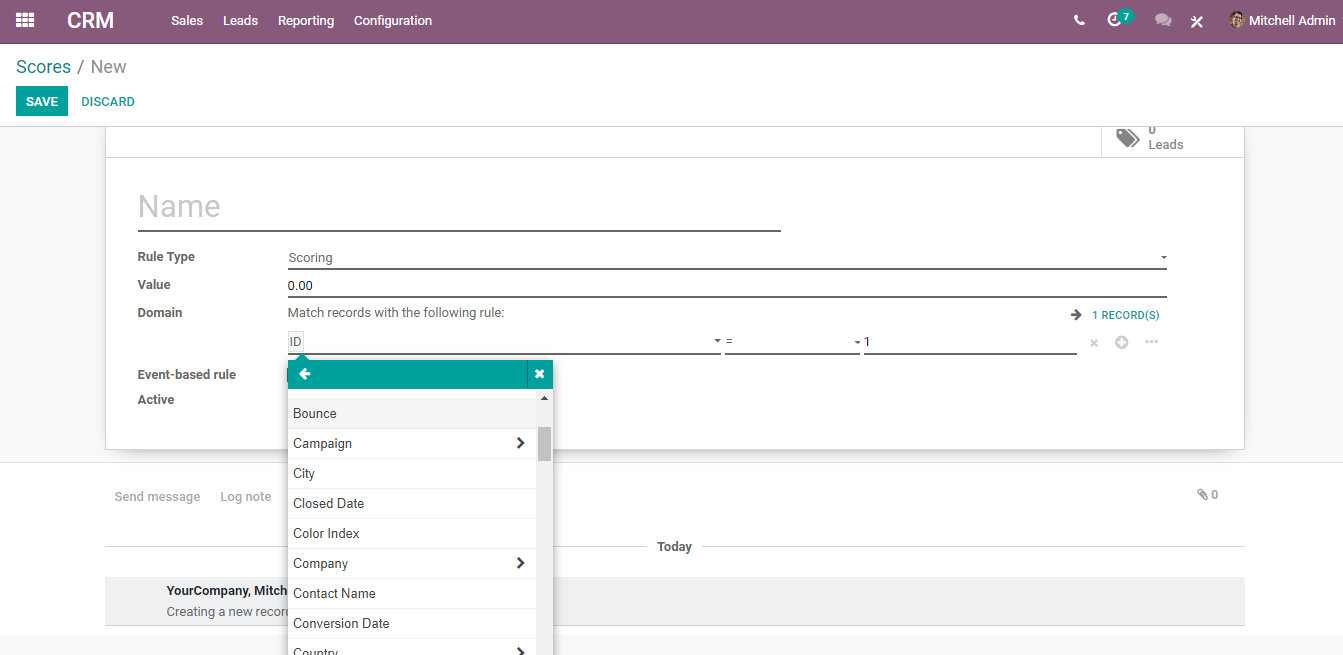Go back with the field selector arrow
Screen dimensions: 1343x655
[305, 374]
